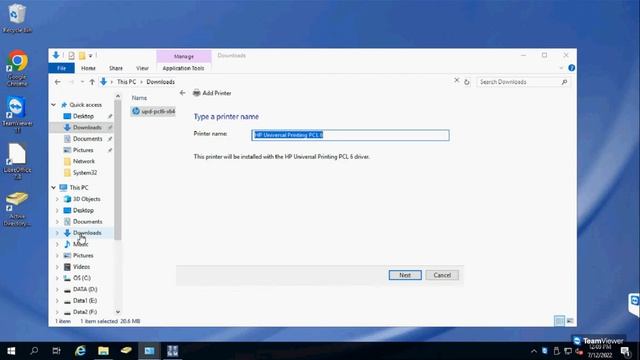Viewport: 640px width, 360px height.
Task: Open the Recycle Bin desktop icon
Action: pos(17,18)
